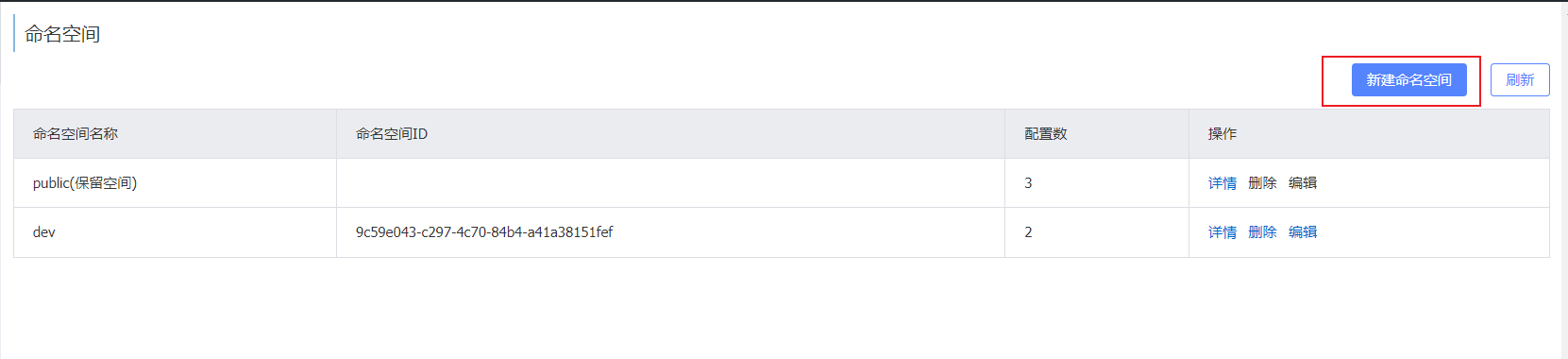The height and width of the screenshot is (359, 1568).
Task: Click the 新建命名空间 button
Action: point(1408,80)
